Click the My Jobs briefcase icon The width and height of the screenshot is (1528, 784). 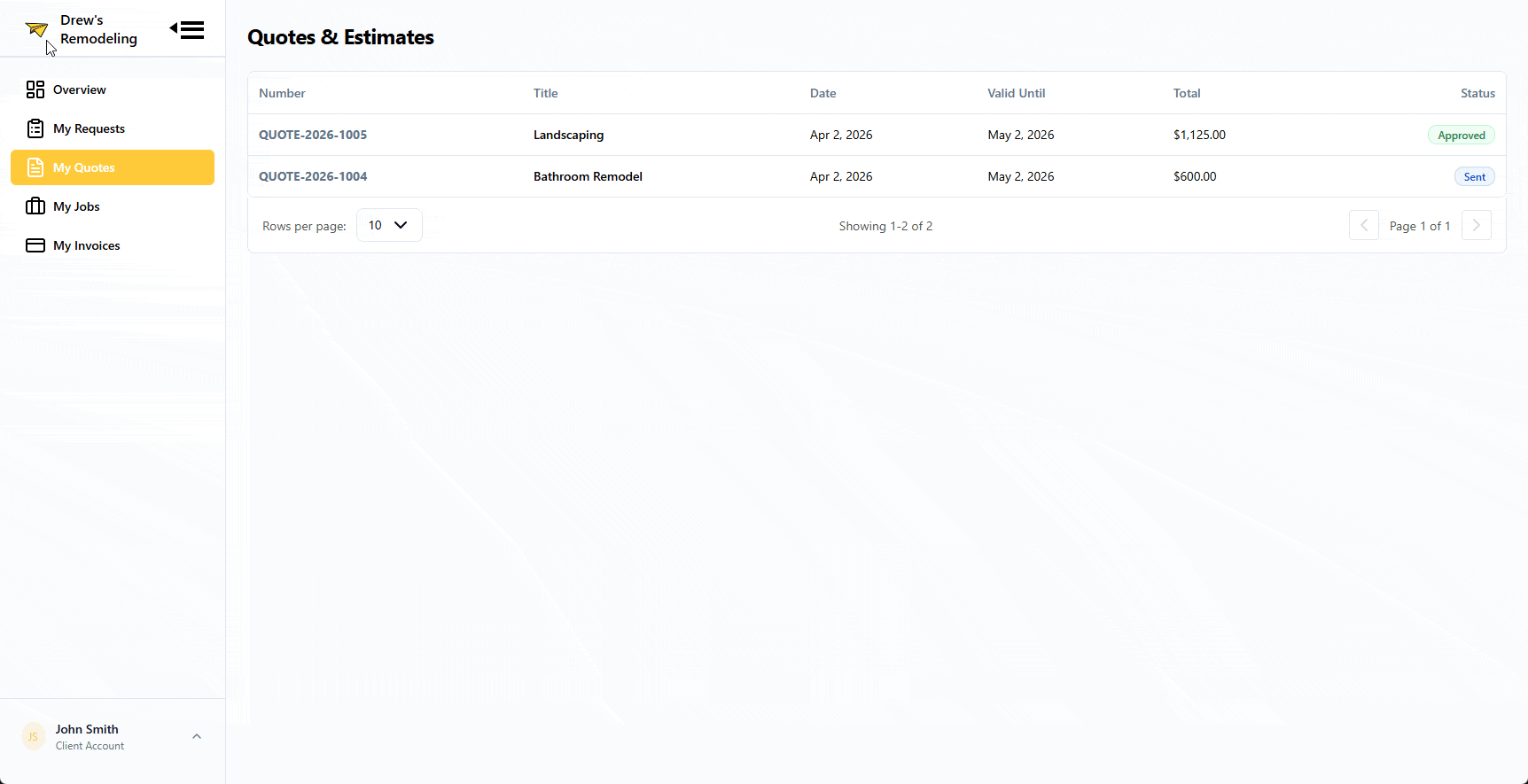tap(35, 206)
